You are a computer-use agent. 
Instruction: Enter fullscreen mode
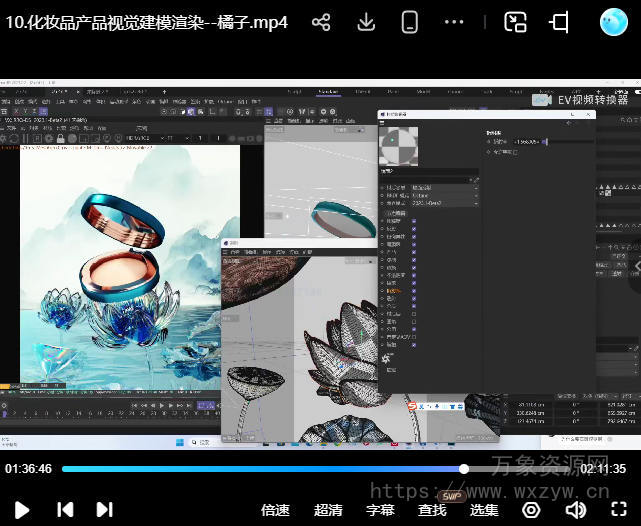click(x=619, y=510)
